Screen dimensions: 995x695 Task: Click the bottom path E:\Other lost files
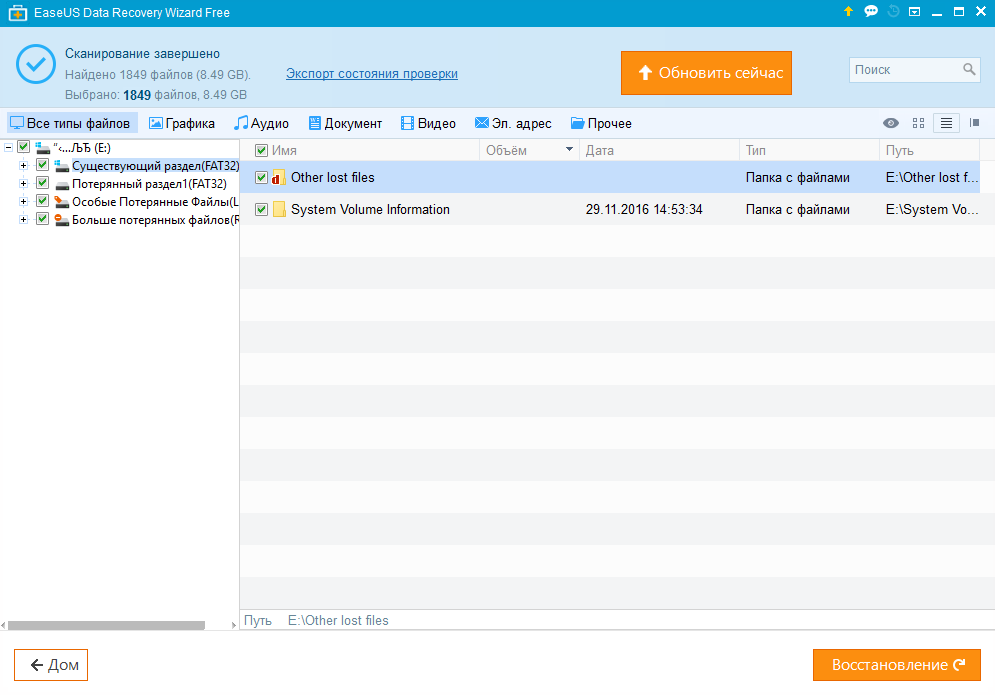(338, 620)
